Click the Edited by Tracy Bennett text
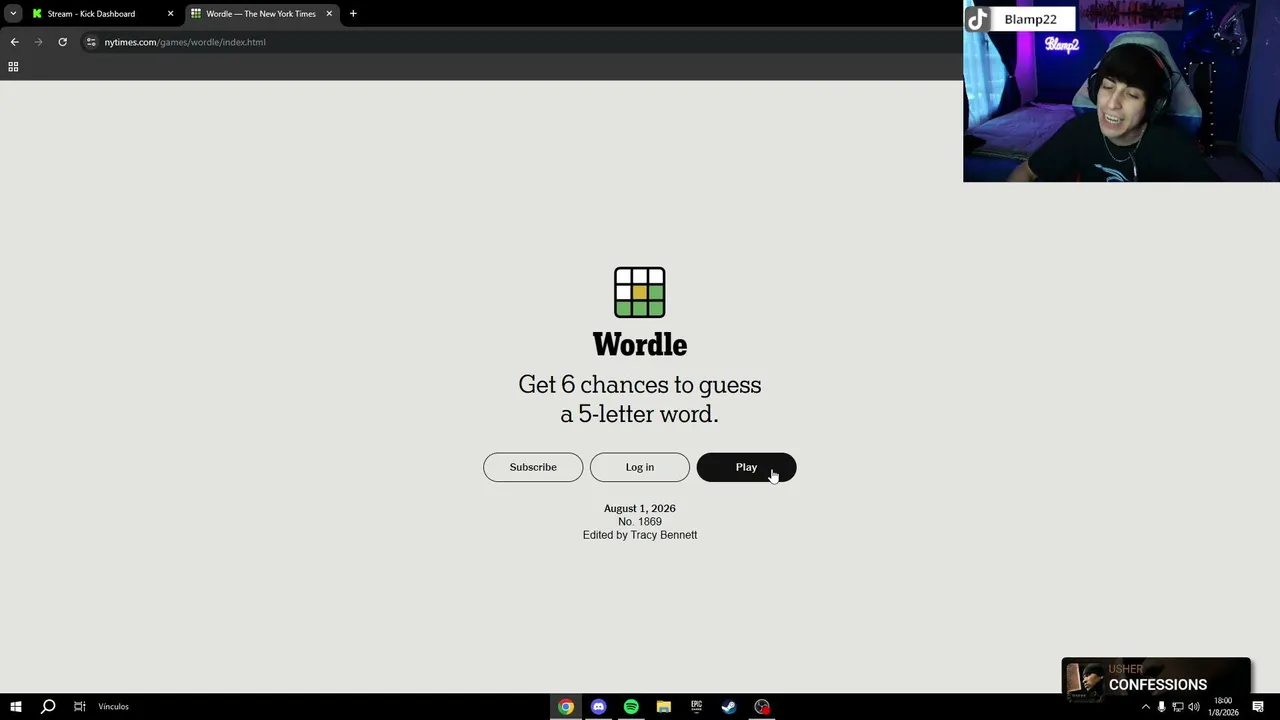 tap(640, 535)
